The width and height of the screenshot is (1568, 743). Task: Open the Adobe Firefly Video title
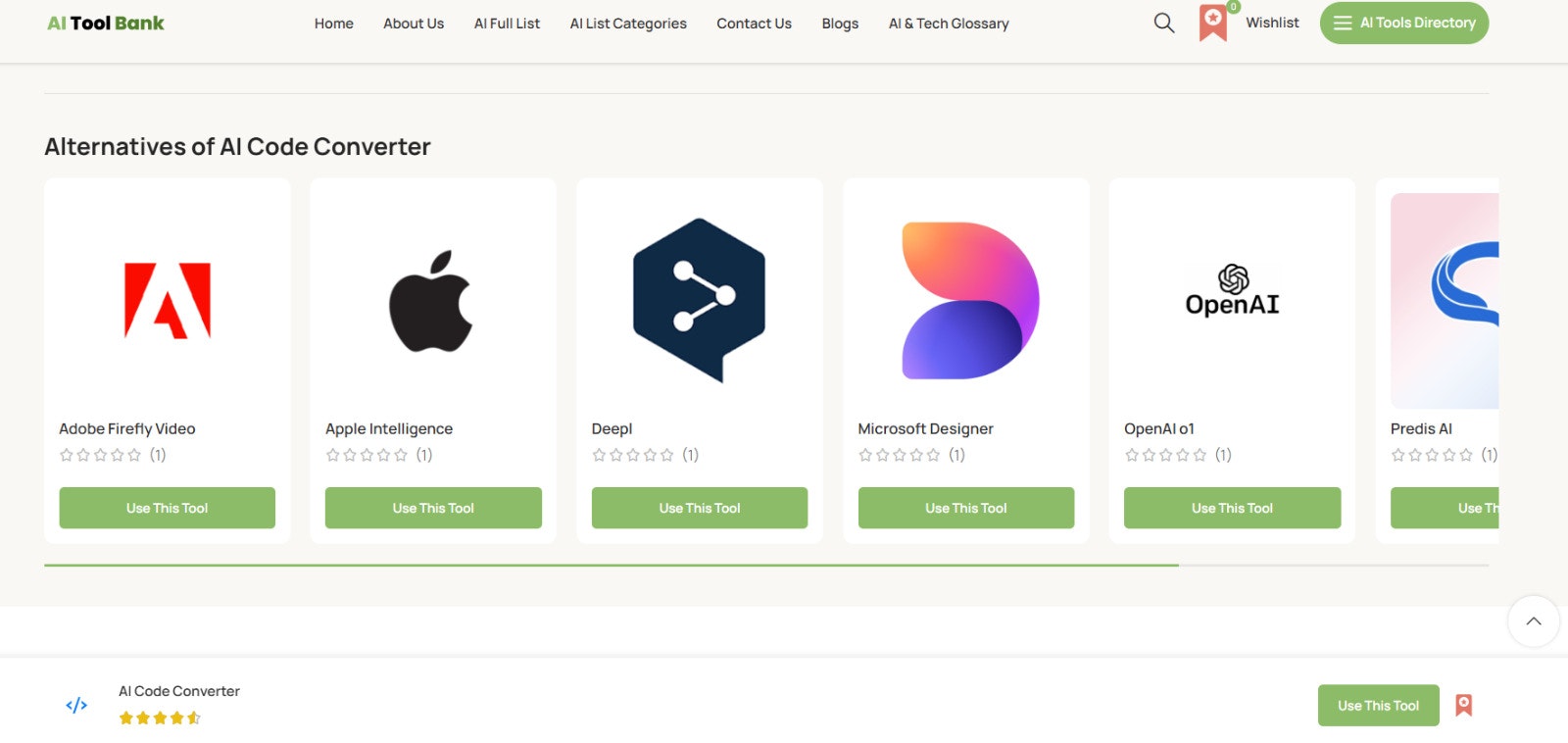[x=127, y=428]
